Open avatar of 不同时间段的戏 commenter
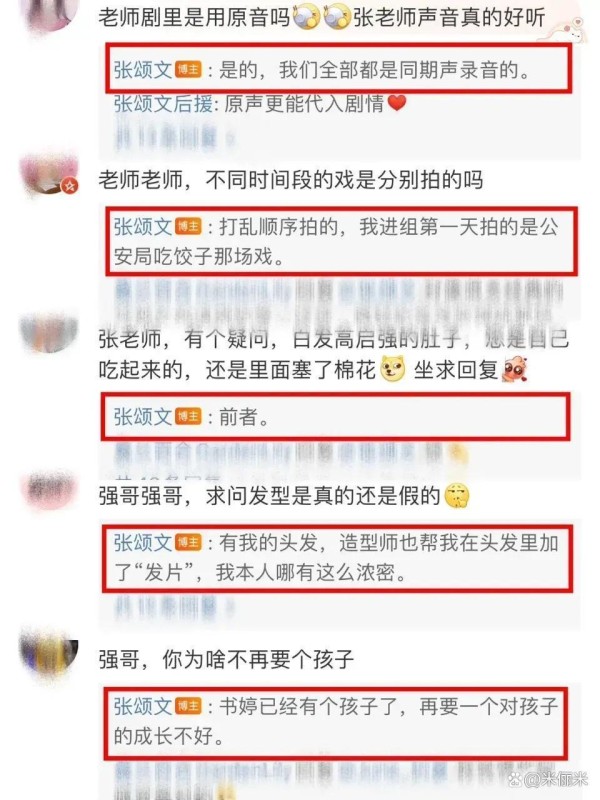Viewport: 600px width, 800px height. [49, 173]
